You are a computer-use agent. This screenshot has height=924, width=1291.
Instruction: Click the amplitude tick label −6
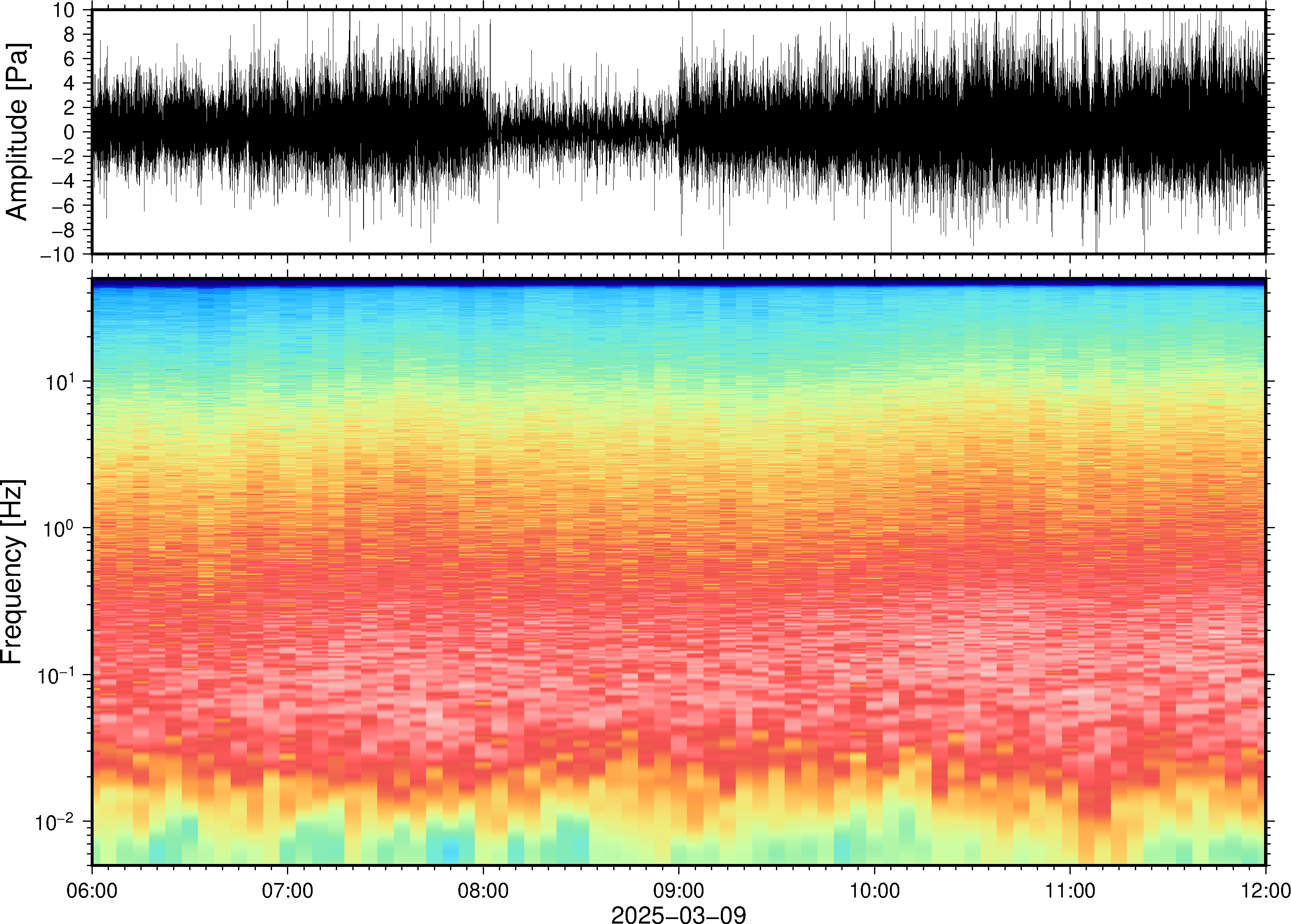click(63, 205)
